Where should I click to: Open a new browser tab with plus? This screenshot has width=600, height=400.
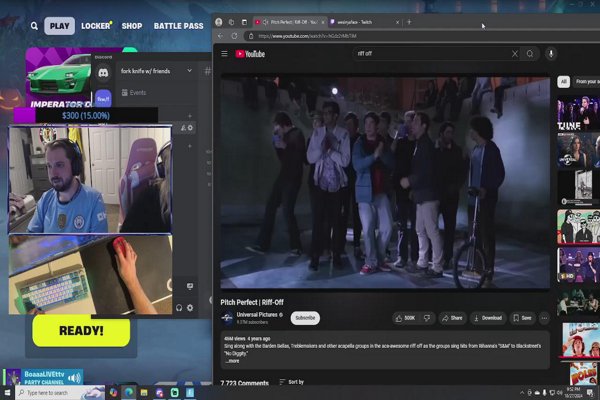point(409,22)
